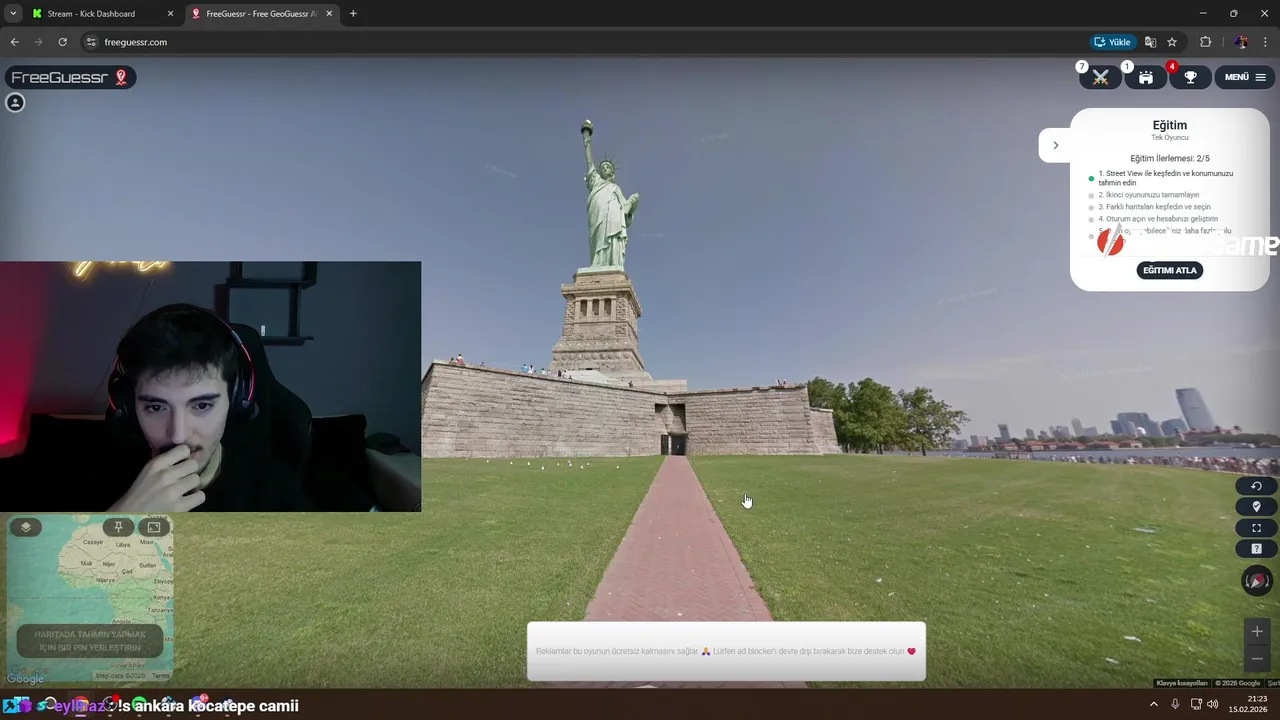The height and width of the screenshot is (720, 1280).
Task: Go back in browser history
Action: (14, 42)
